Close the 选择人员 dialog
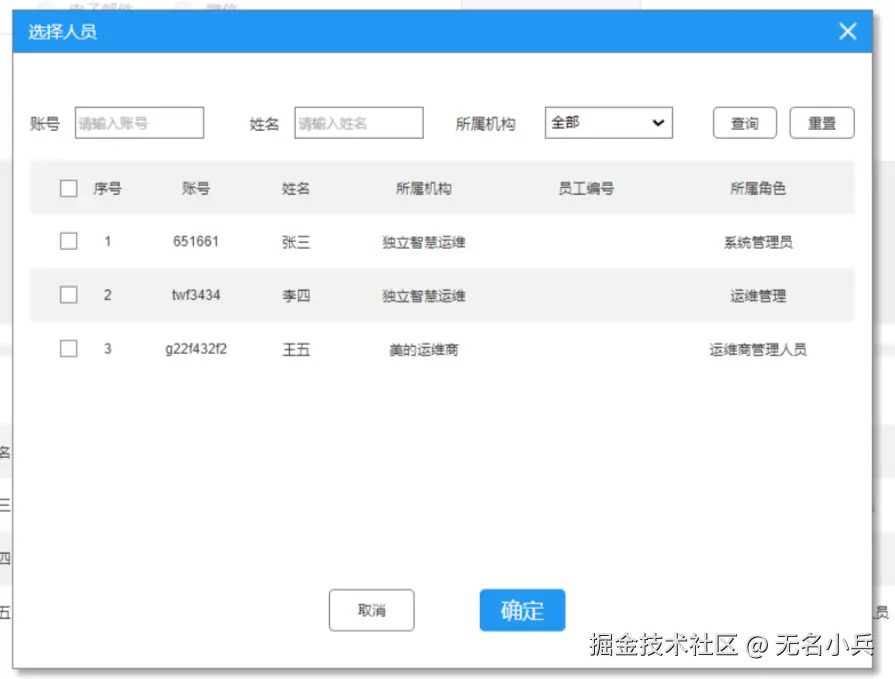895x679 pixels. [848, 31]
